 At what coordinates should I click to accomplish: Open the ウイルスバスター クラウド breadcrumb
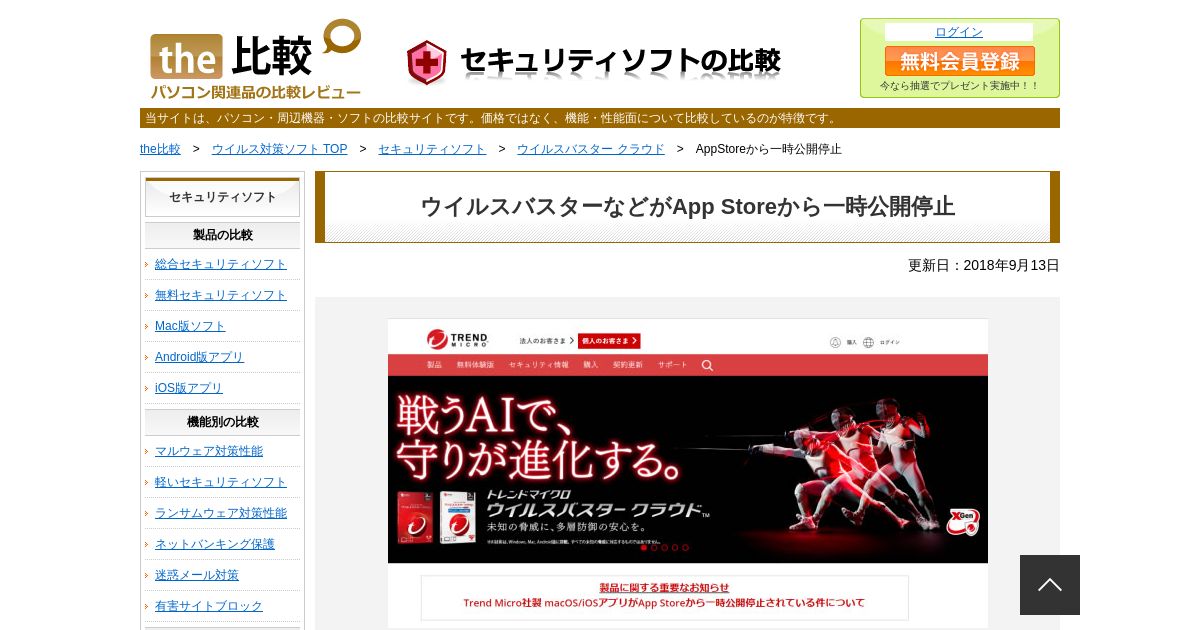click(590, 149)
